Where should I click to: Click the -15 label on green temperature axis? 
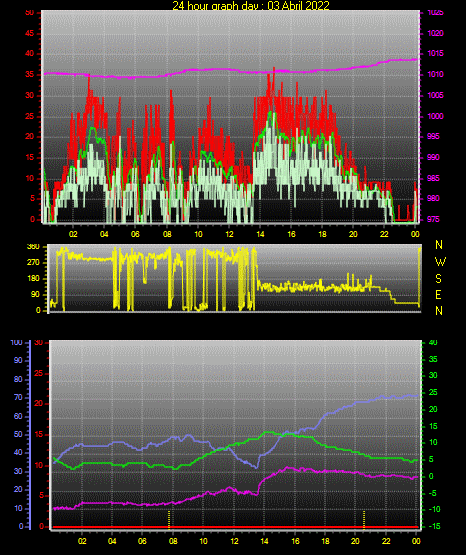click(x=435, y=526)
